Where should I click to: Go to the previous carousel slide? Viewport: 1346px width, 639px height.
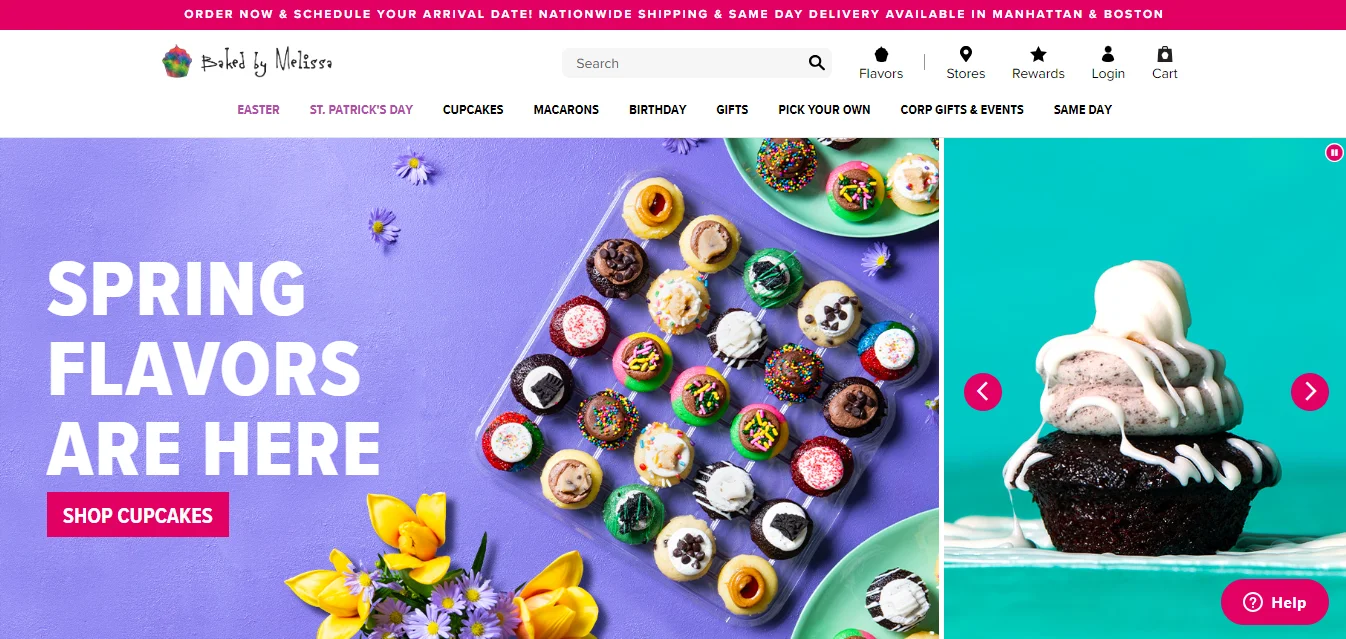(x=983, y=391)
